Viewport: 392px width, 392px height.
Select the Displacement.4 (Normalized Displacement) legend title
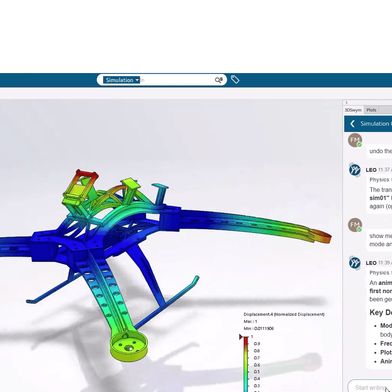click(x=284, y=314)
